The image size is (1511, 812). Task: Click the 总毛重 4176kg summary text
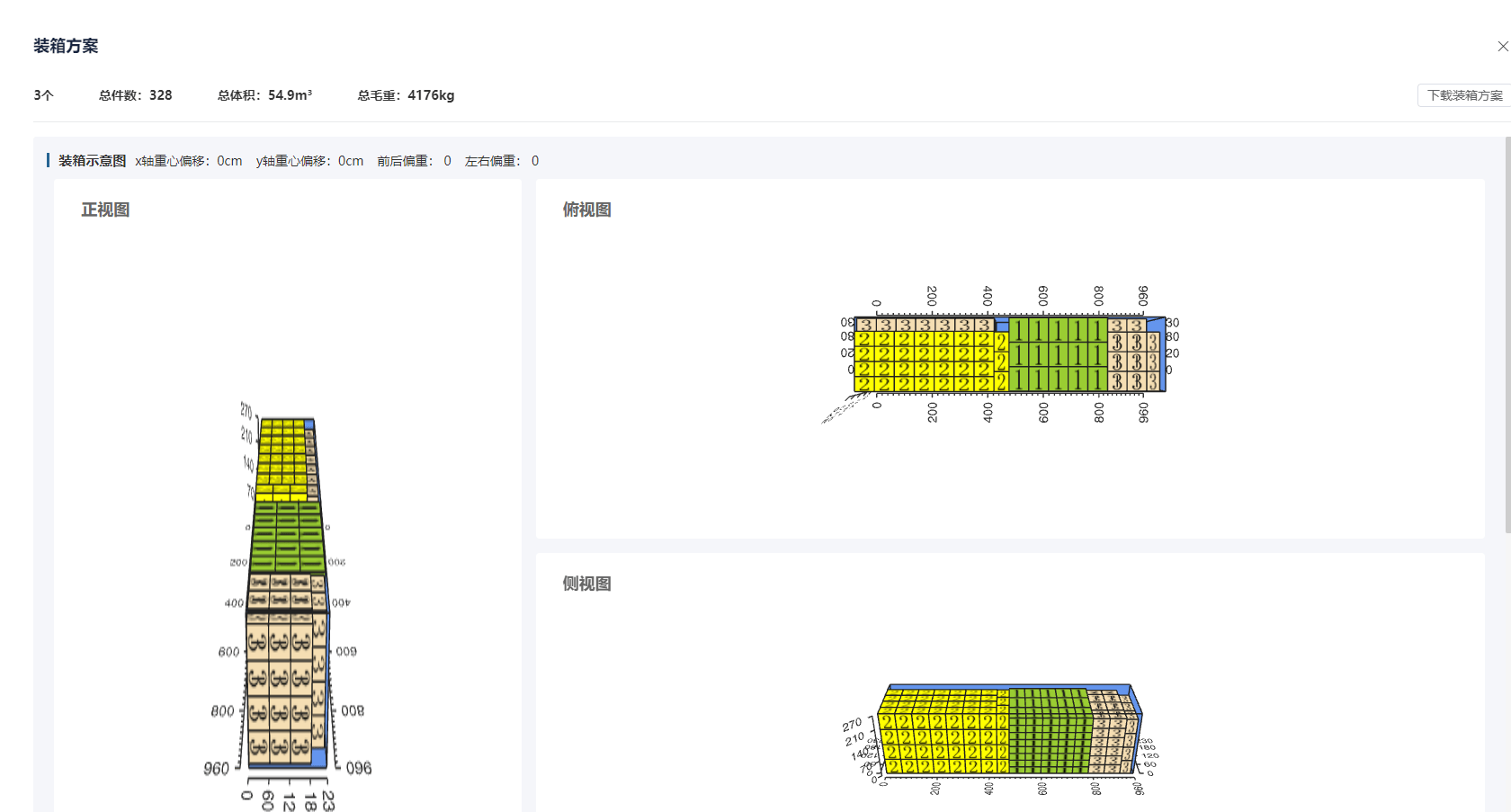pos(406,95)
